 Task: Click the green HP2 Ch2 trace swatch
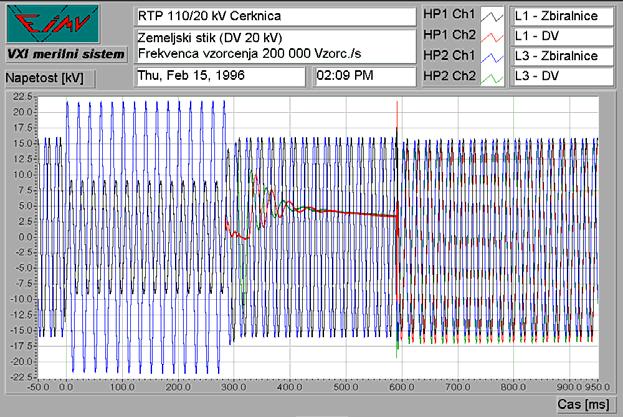(x=492, y=77)
